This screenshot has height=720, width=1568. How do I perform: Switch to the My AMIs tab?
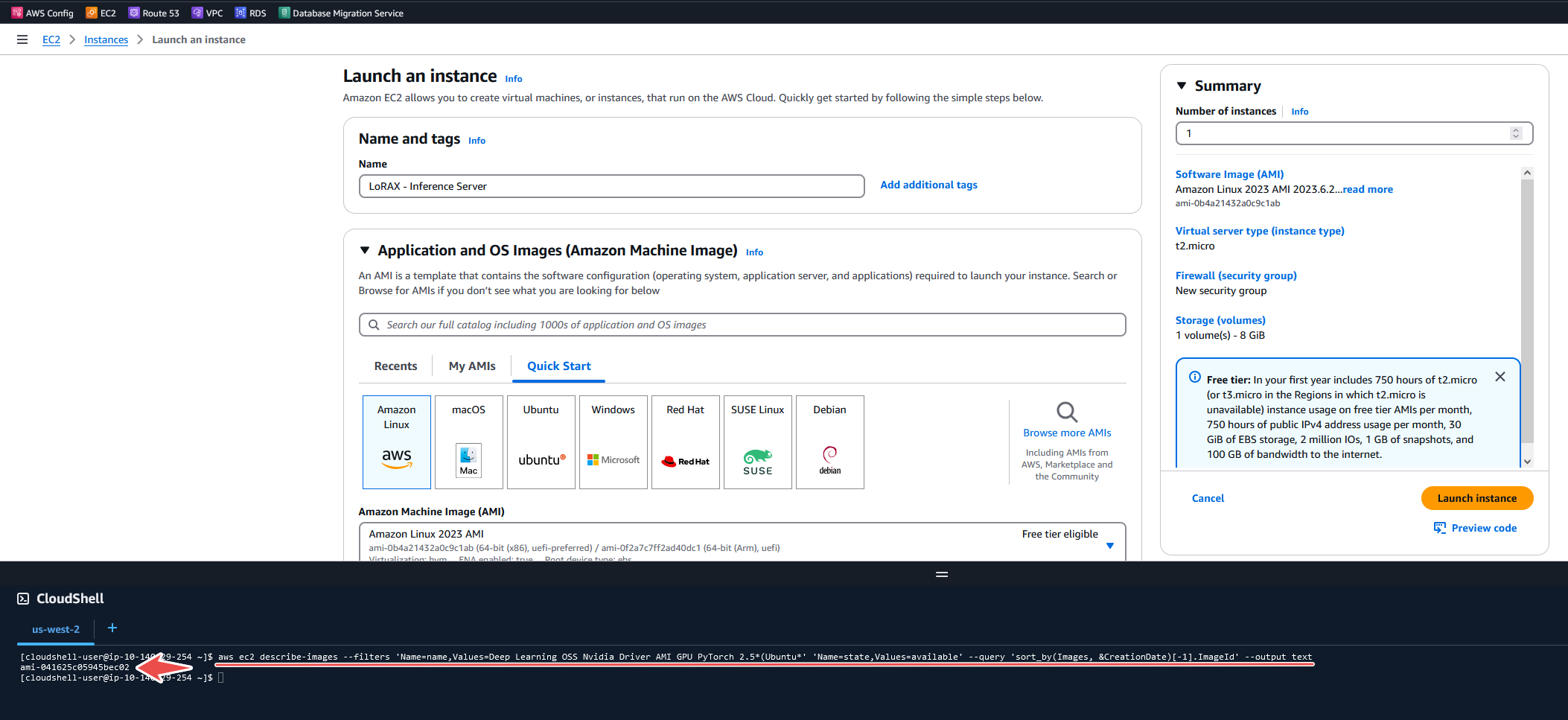[x=472, y=366]
